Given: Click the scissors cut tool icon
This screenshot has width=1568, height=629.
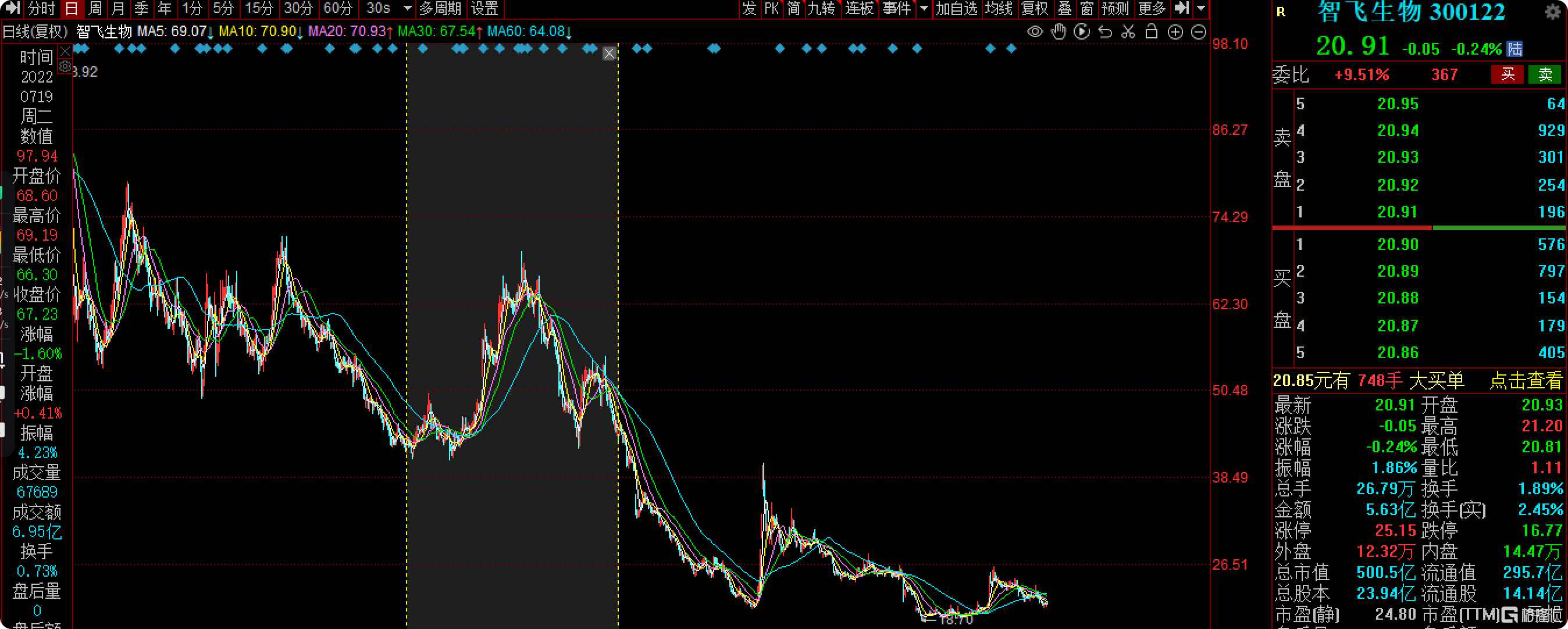Looking at the screenshot, I should pyautogui.click(x=1128, y=31).
